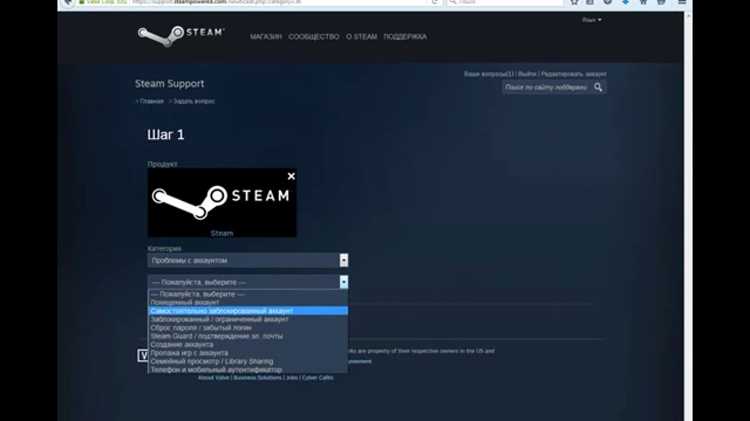
Task: Select 'Самостоятельно заблокированный аккаунт' option
Action: tap(248, 311)
